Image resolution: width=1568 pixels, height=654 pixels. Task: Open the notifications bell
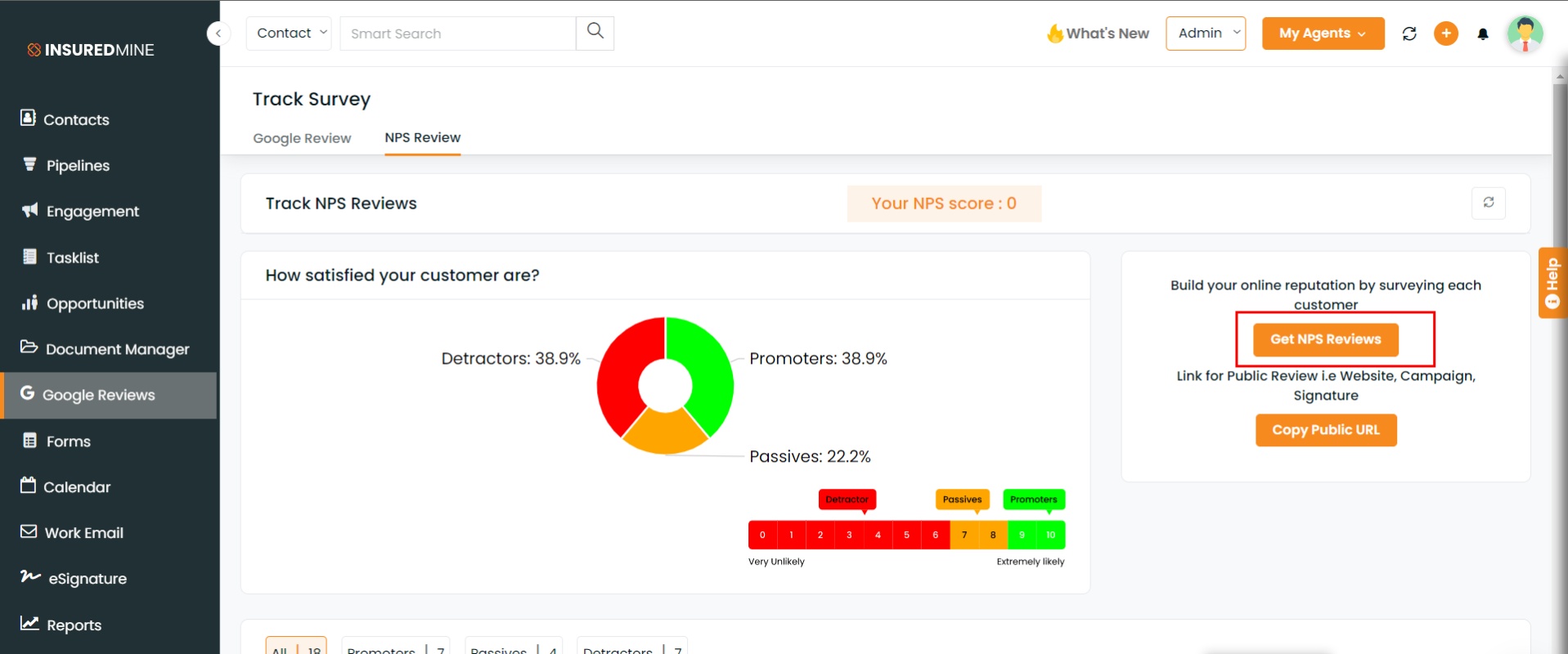point(1483,34)
